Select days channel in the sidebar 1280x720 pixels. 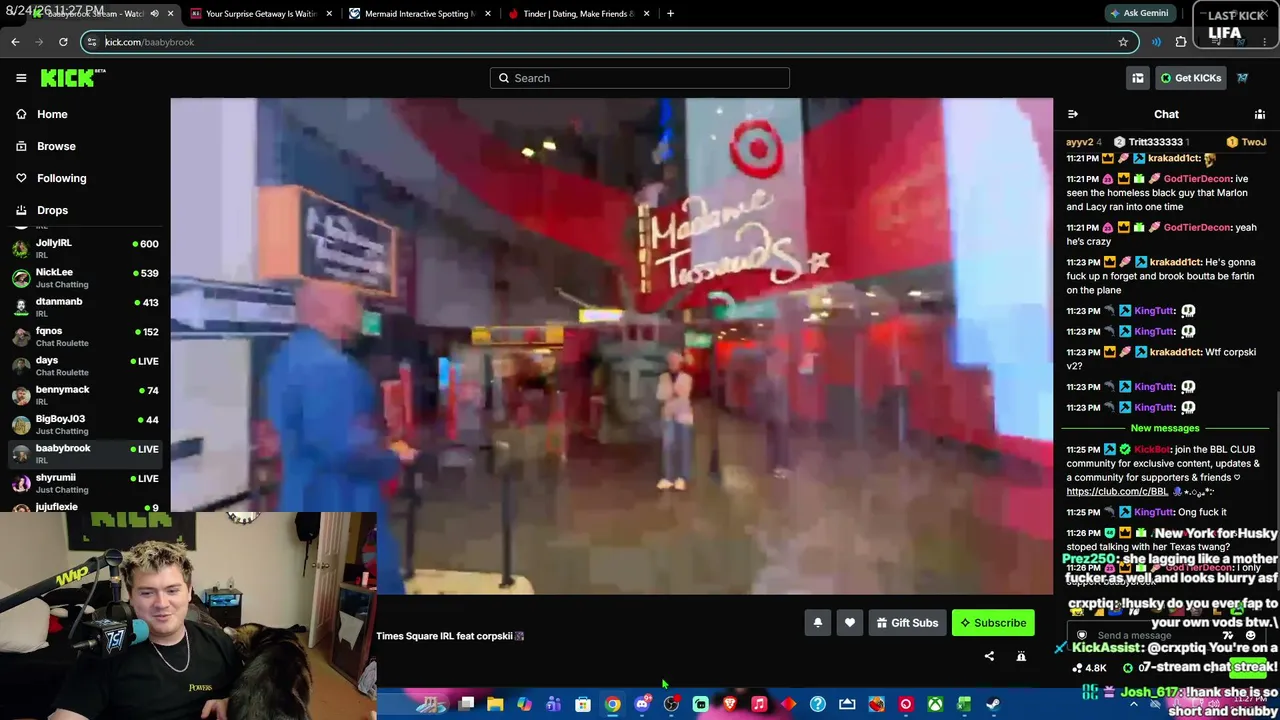[x=85, y=366]
